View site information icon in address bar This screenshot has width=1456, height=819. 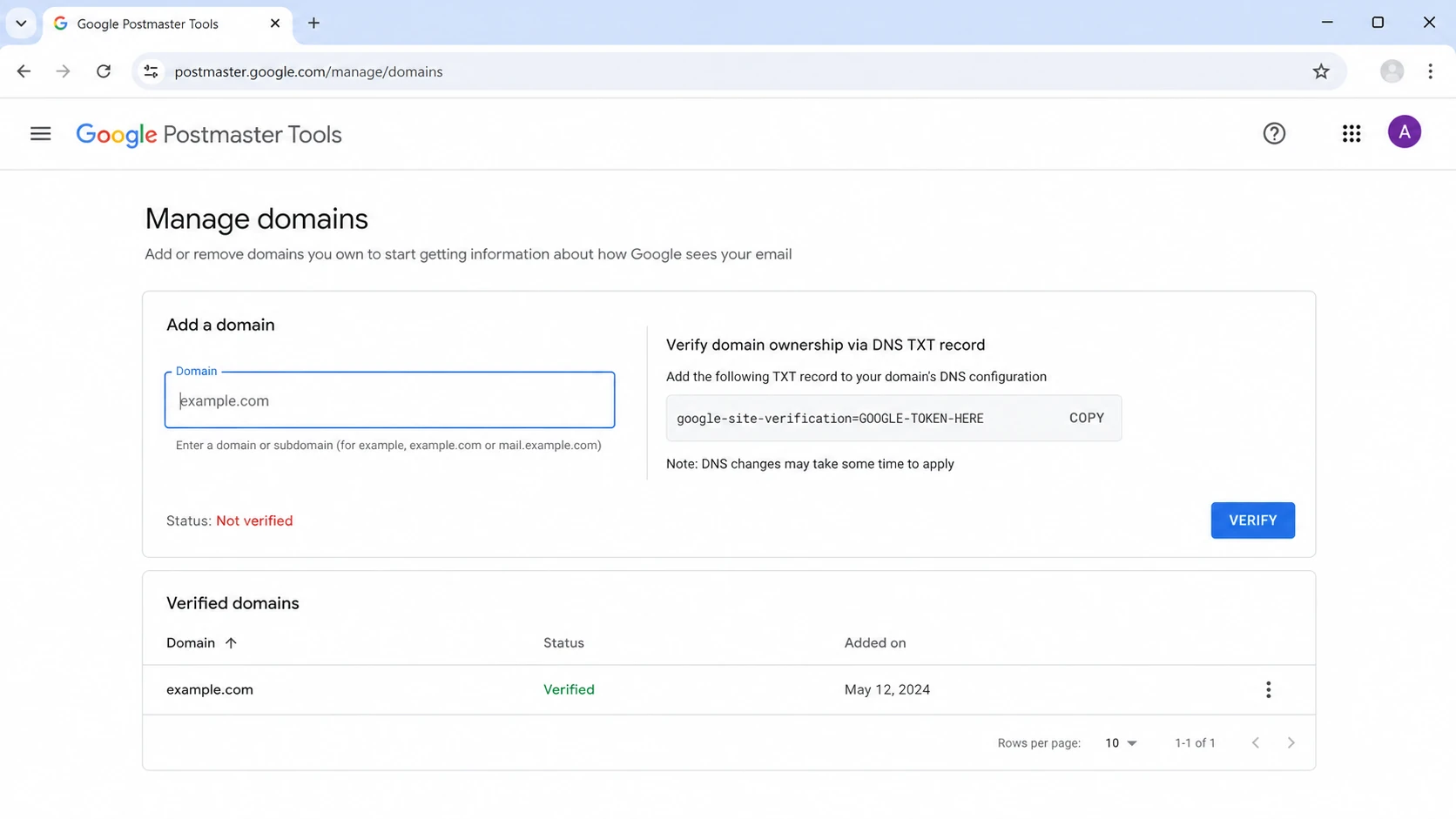[151, 71]
